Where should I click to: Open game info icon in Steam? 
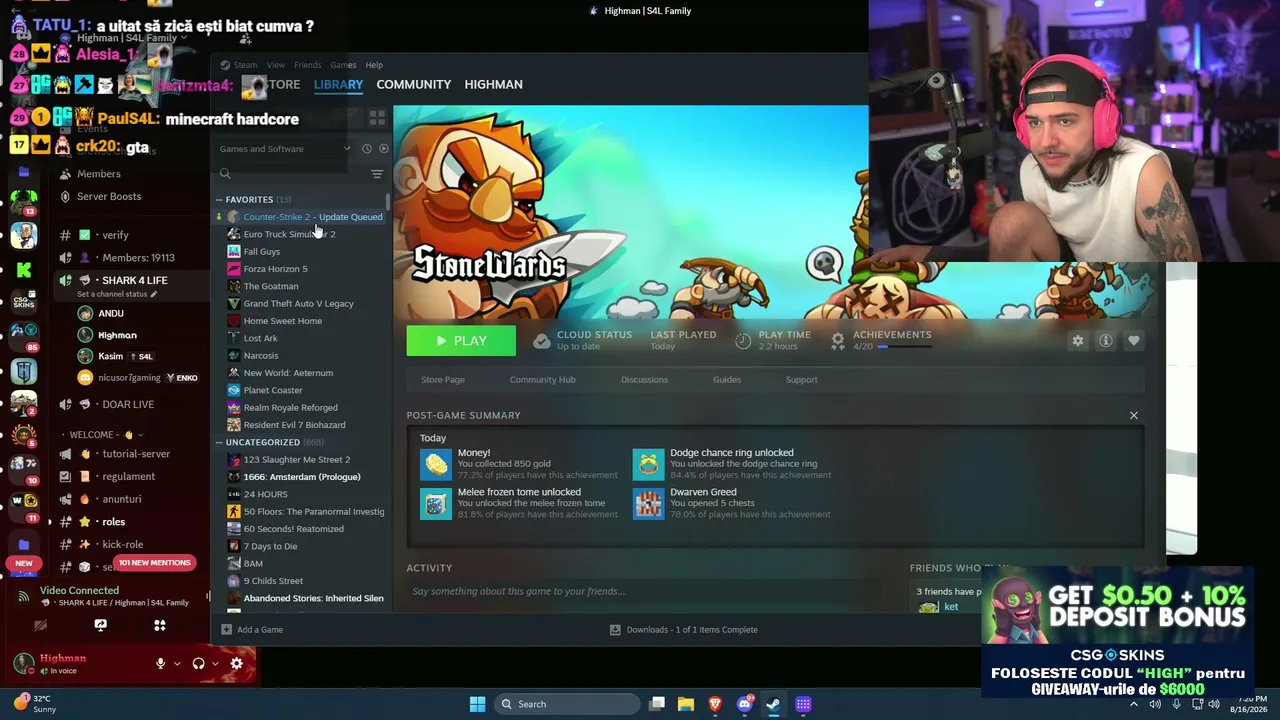1106,341
